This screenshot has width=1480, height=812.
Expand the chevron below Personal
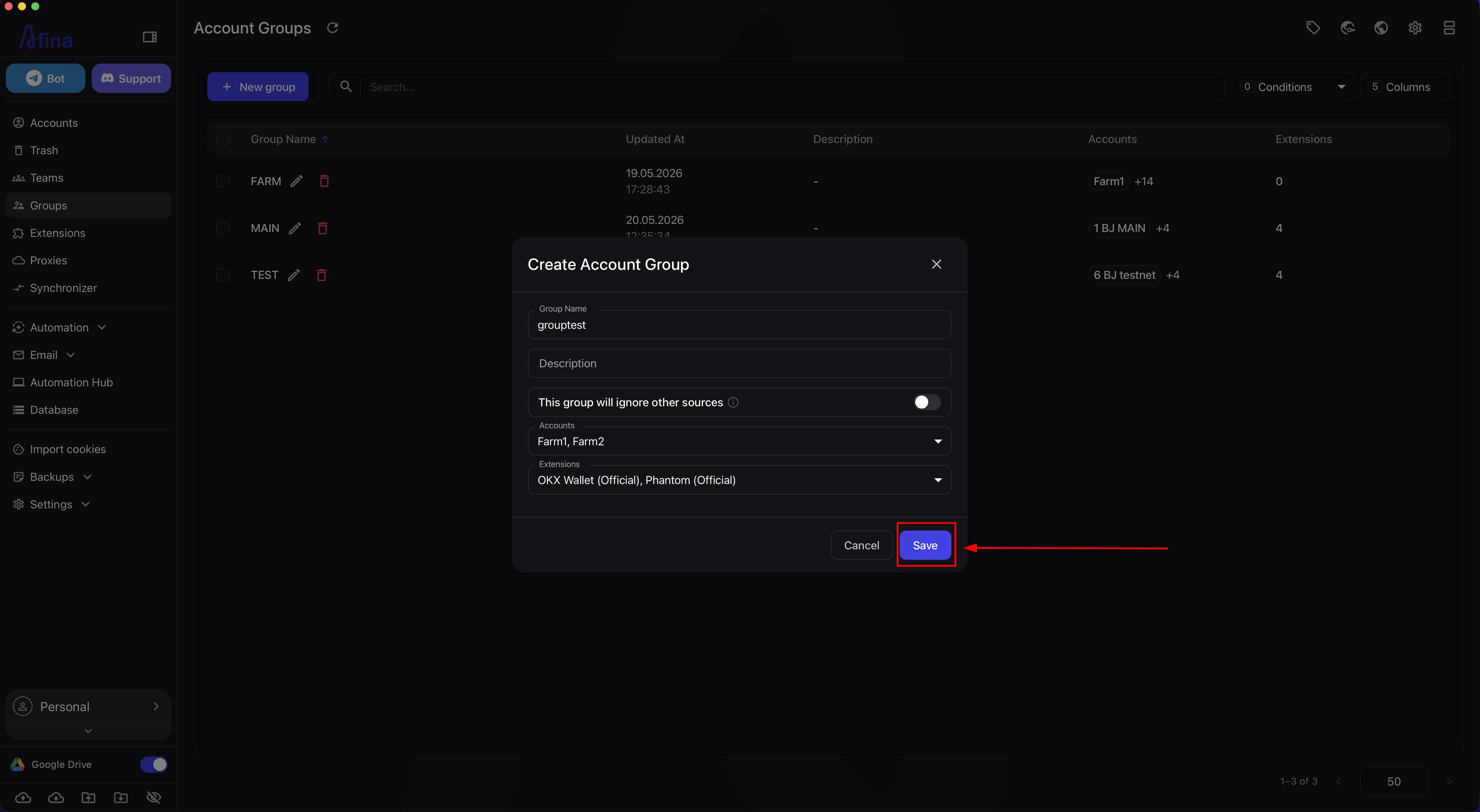point(88,730)
